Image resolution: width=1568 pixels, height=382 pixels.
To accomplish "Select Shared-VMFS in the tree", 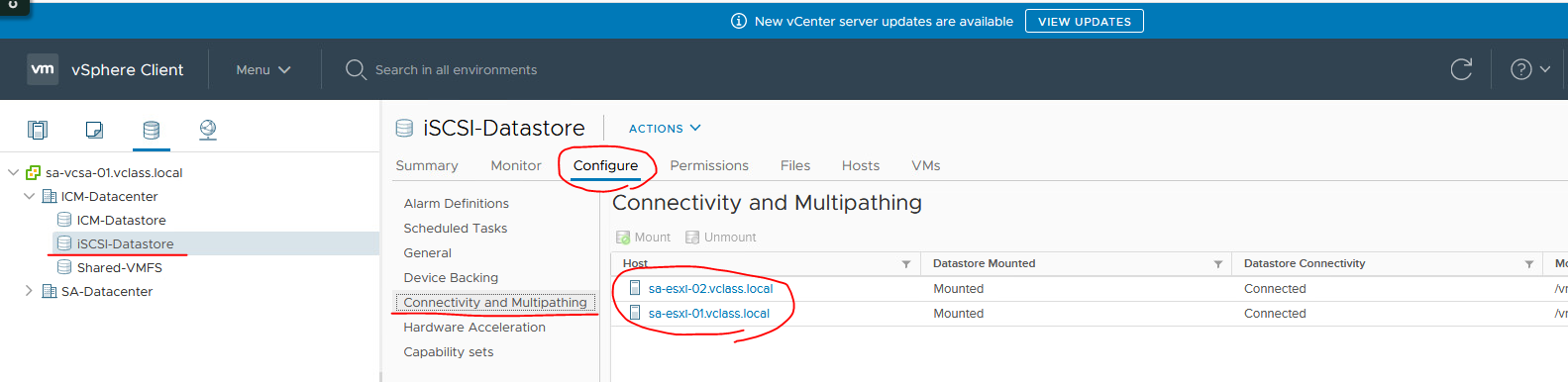I will [x=119, y=267].
